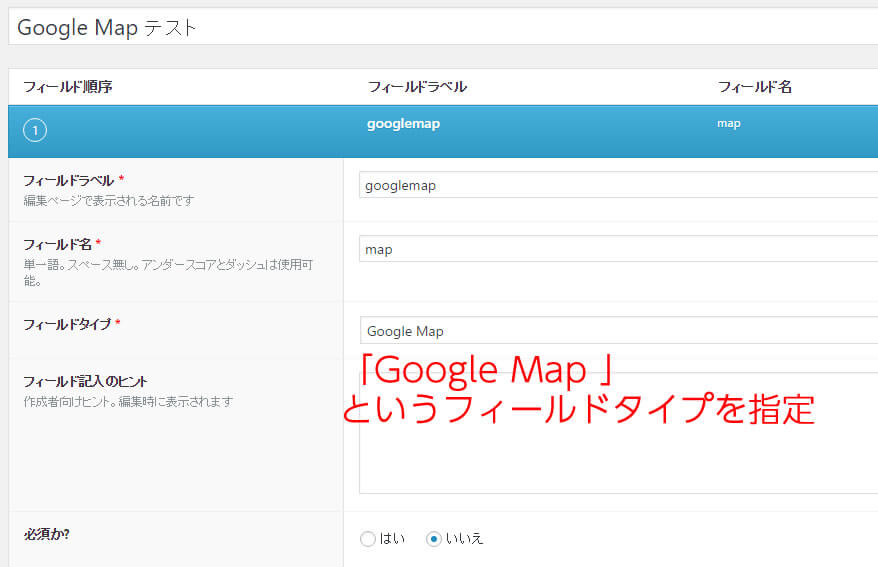Click the フィールド順序 column header
This screenshot has height=567, width=878.
pos(68,87)
